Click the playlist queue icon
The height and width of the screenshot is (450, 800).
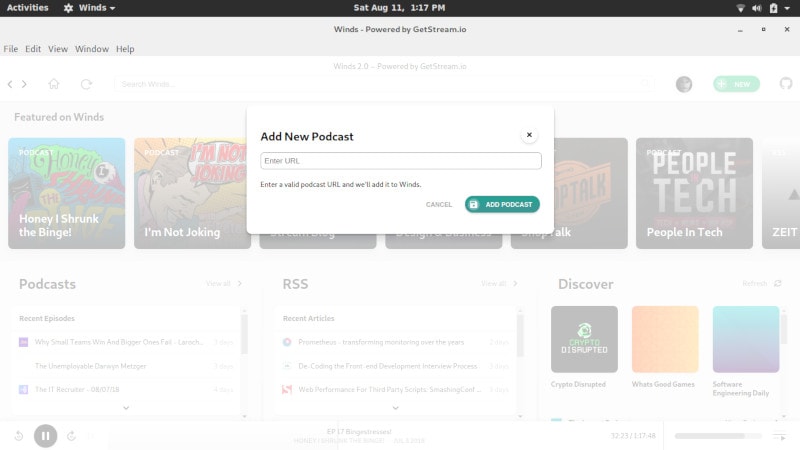pyautogui.click(x=780, y=436)
